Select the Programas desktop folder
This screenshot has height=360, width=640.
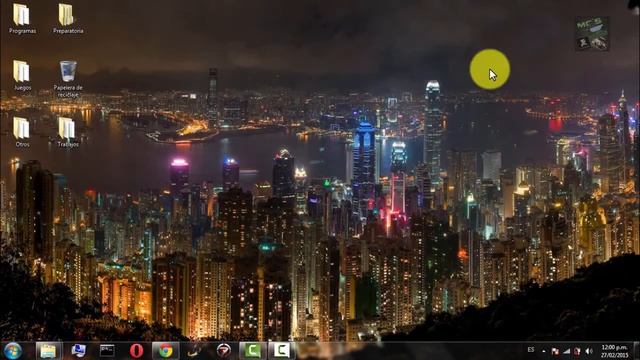coord(22,19)
